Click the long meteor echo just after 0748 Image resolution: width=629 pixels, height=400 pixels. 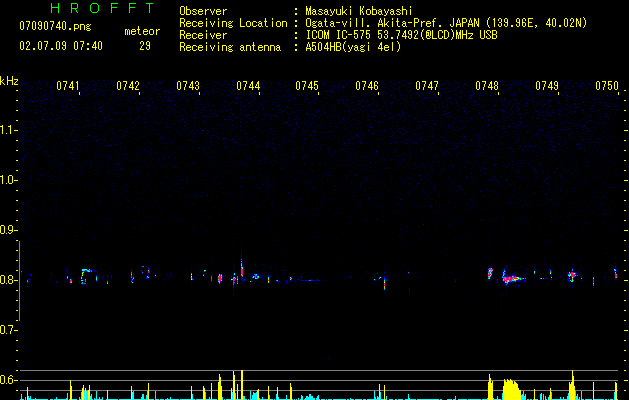click(513, 278)
